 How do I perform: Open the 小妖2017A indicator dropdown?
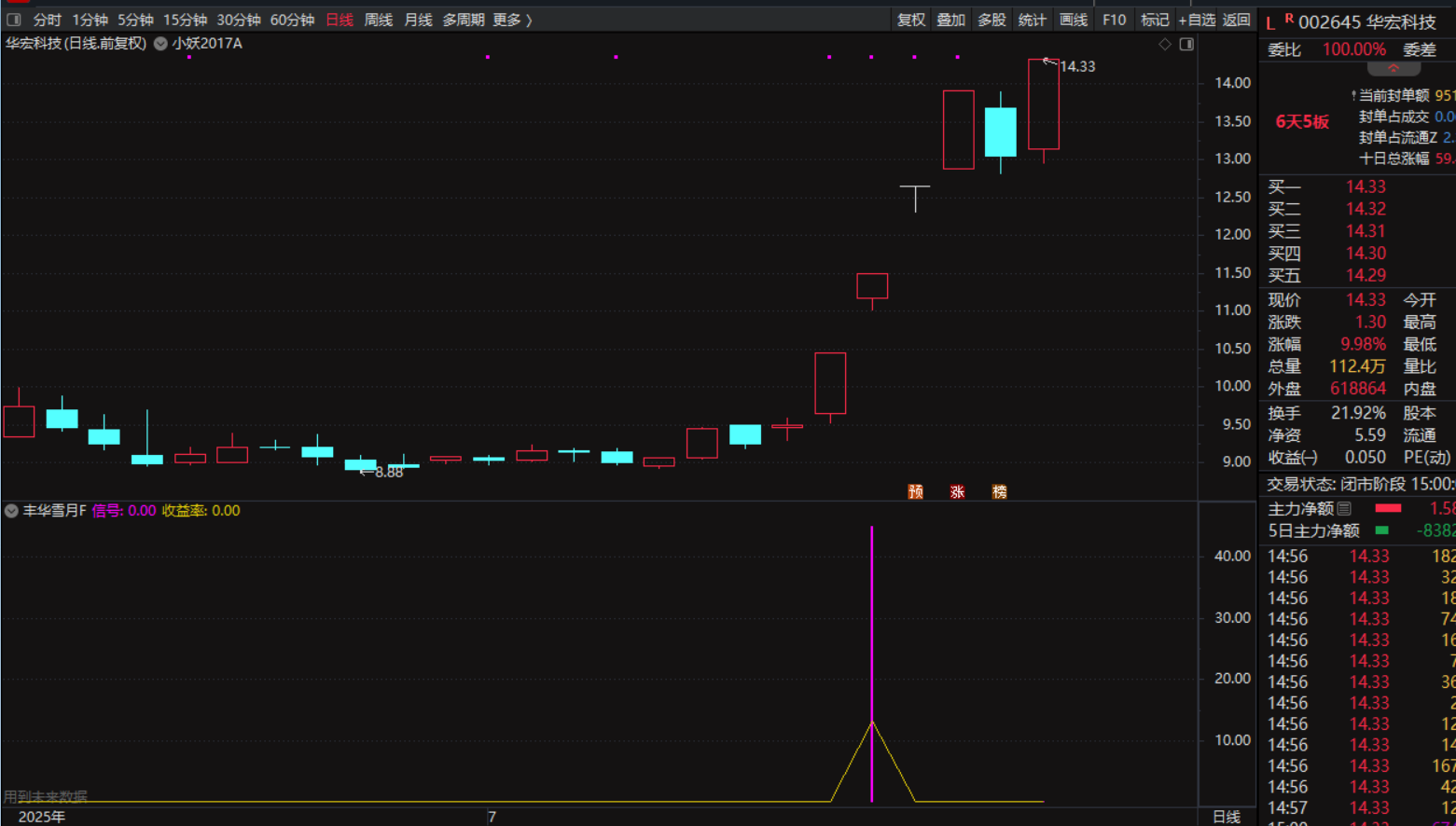click(160, 44)
